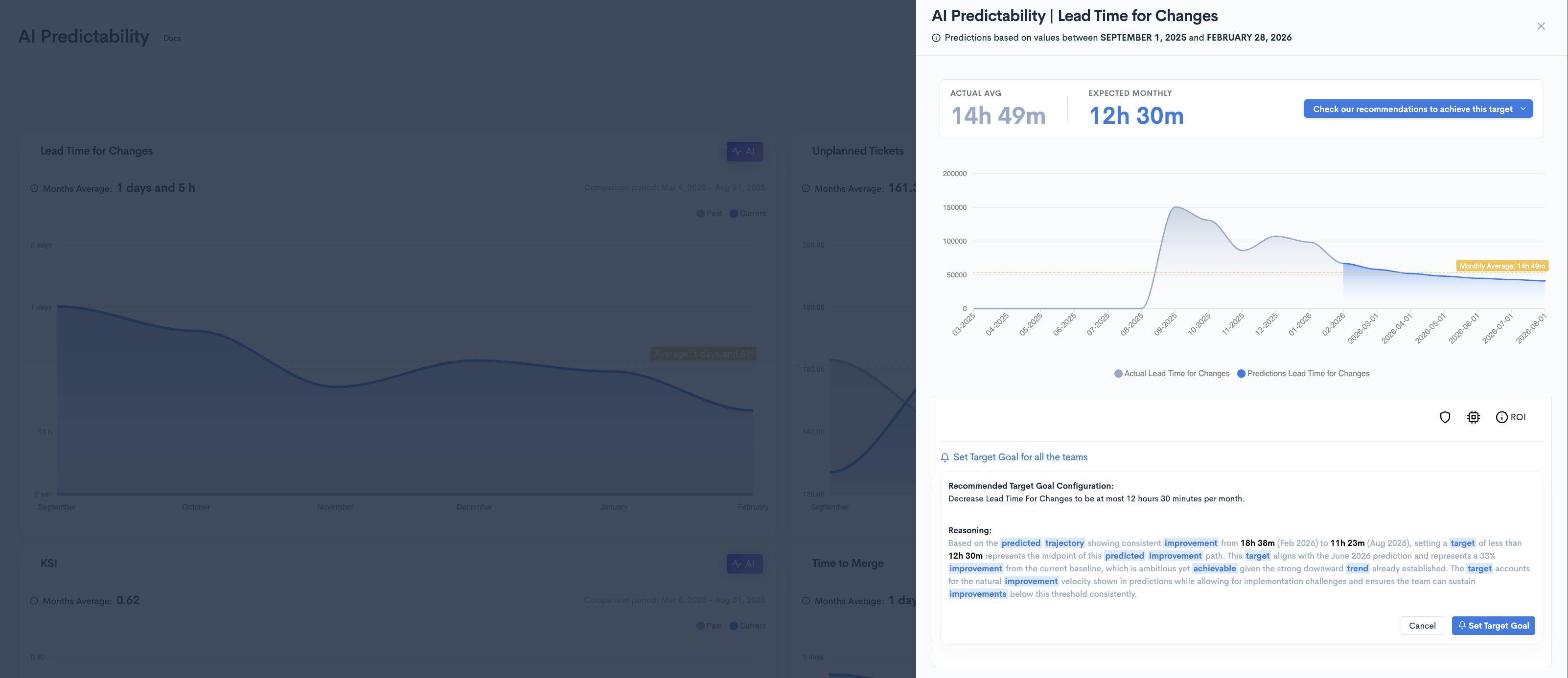Click AI button on Lead Time for Changes card

(744, 152)
